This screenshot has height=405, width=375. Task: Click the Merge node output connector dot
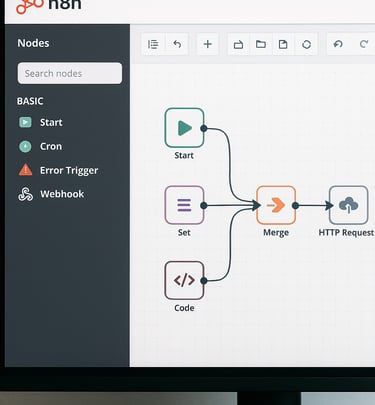(295, 206)
